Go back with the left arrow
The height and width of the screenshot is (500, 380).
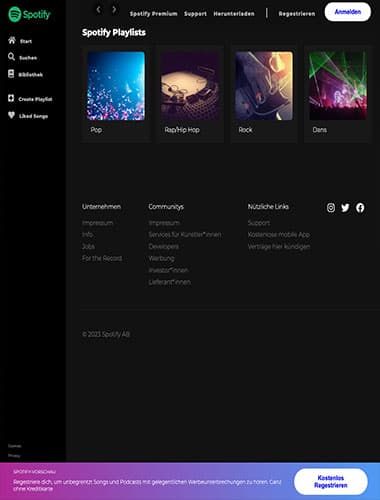pos(98,10)
